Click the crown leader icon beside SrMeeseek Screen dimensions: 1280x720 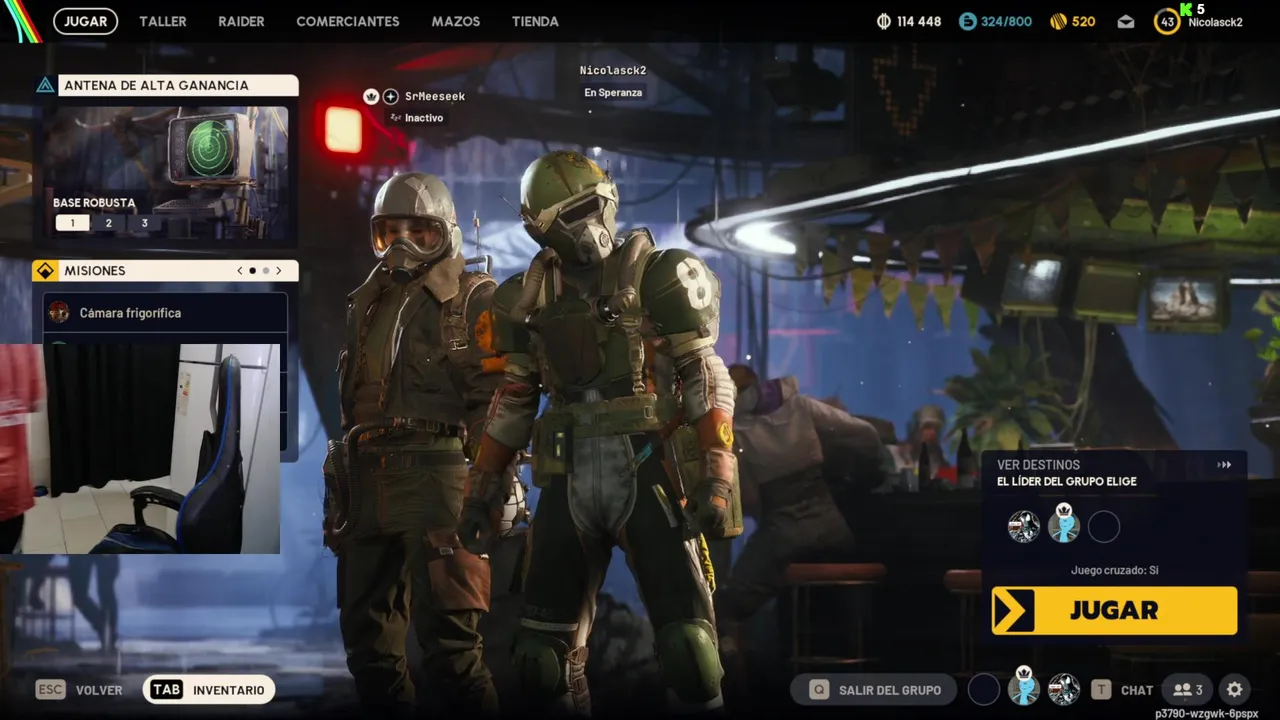(371, 97)
